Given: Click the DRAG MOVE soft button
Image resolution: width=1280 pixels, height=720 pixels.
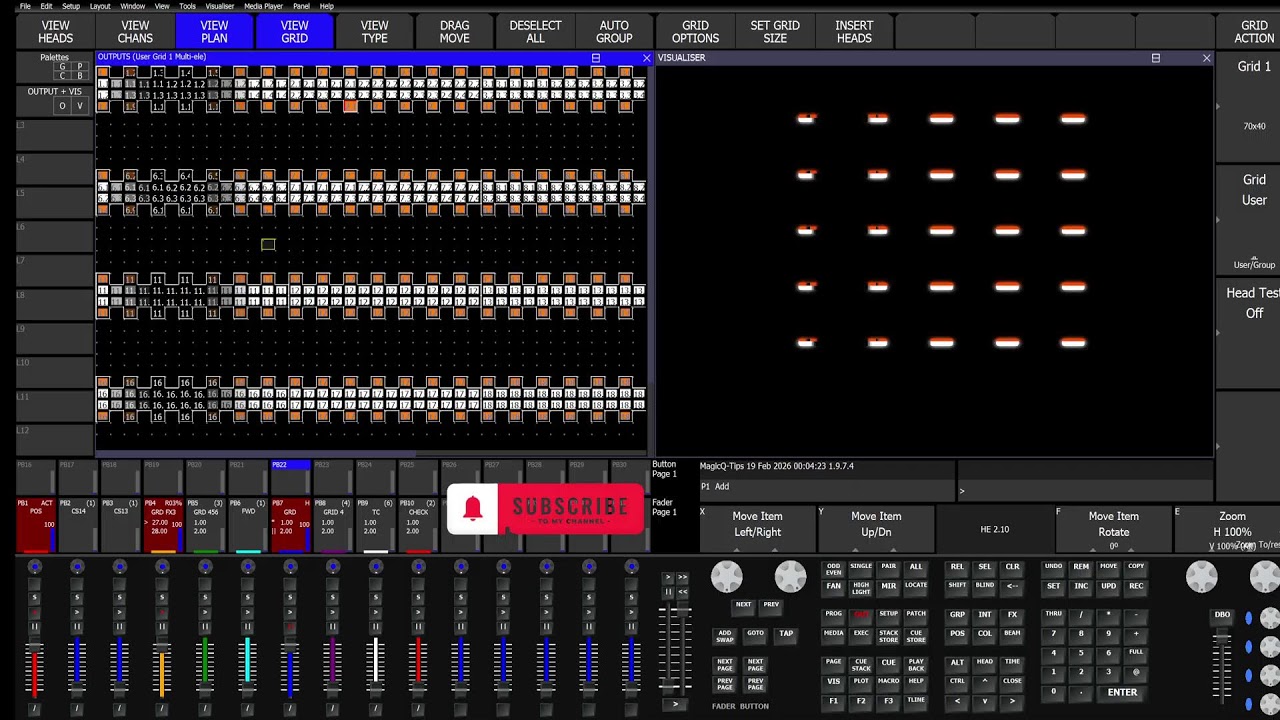Looking at the screenshot, I should pos(454,32).
